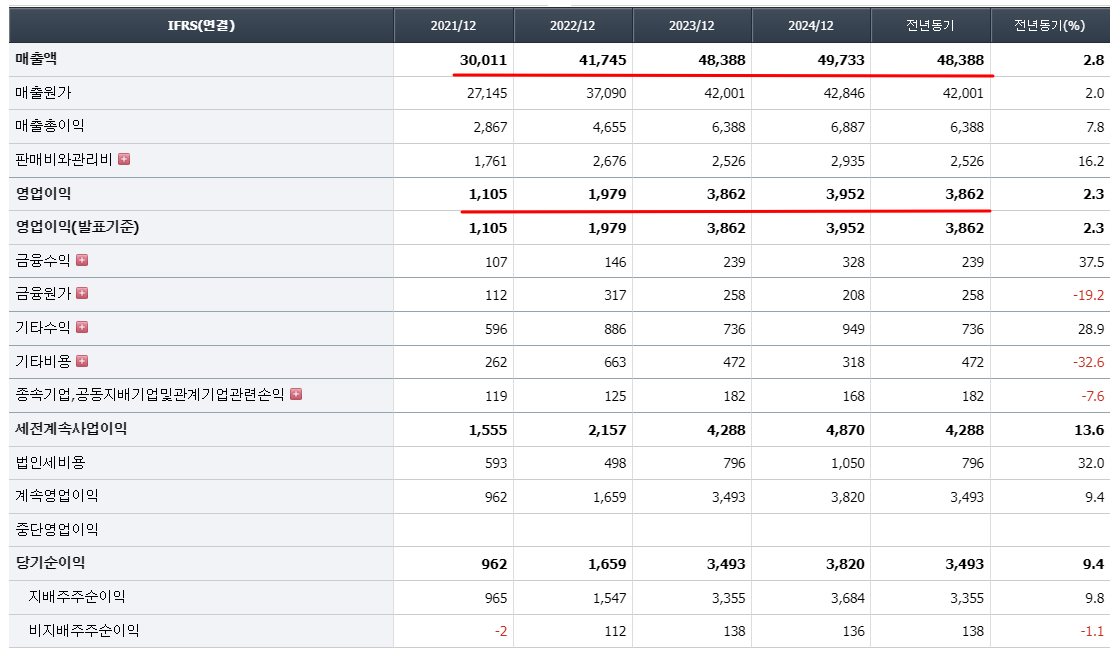Image resolution: width=1120 pixels, height=662 pixels.
Task: Expand the 판매비와관리비 row with plus icon
Action: pyautogui.click(x=124, y=159)
